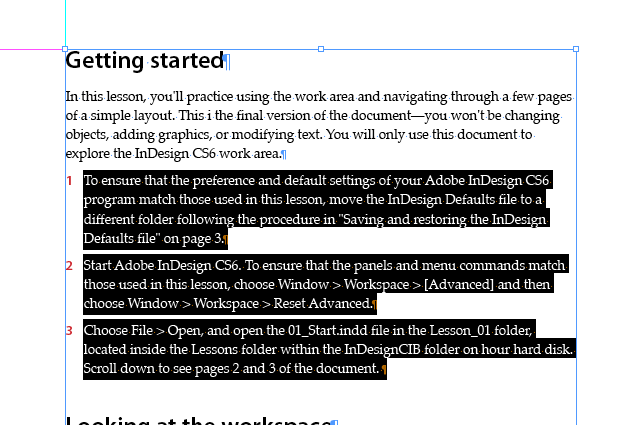Click the cyan vertical guide line
The image size is (638, 425).
(65, 22)
